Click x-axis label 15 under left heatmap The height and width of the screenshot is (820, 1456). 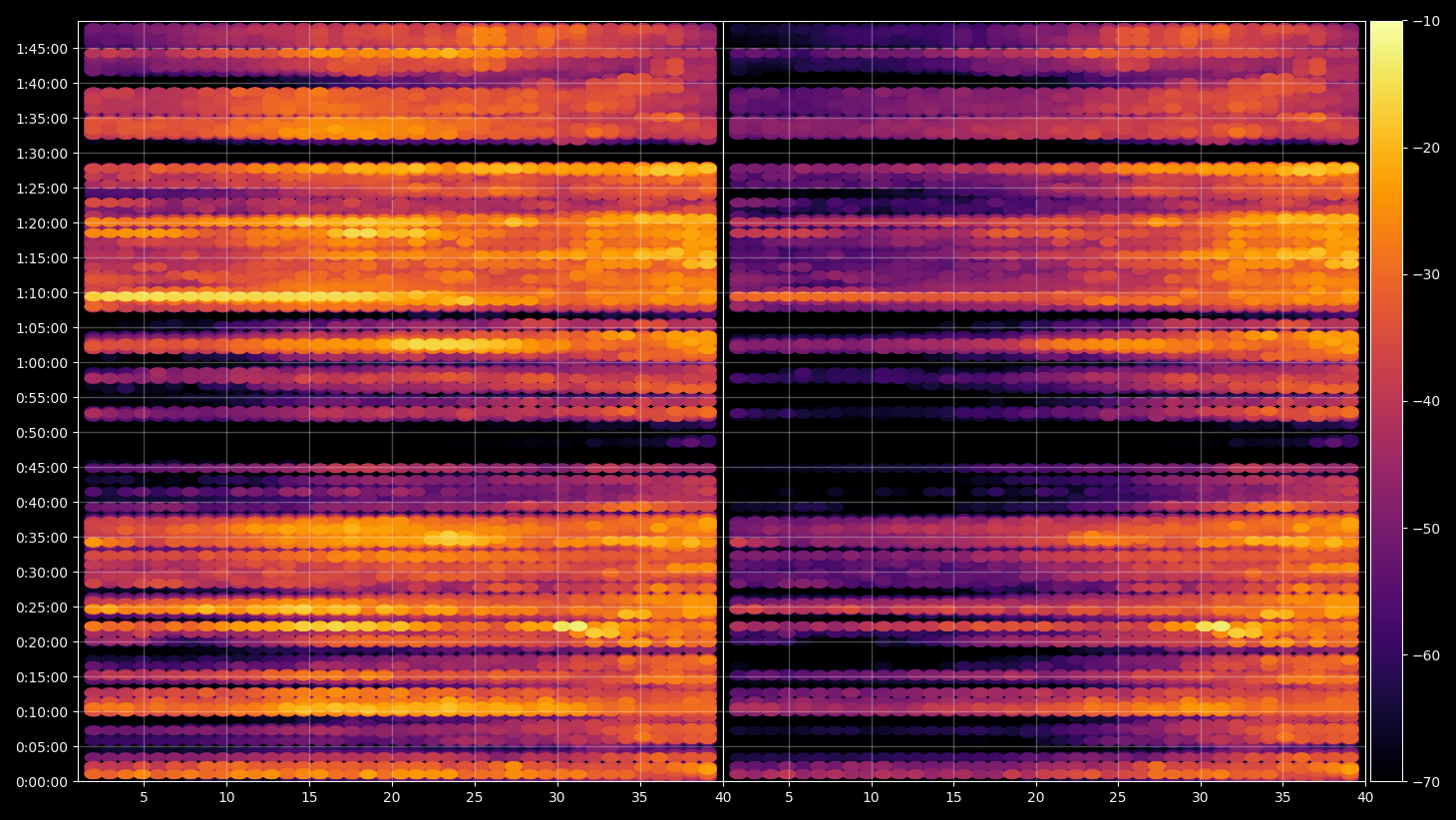309,798
